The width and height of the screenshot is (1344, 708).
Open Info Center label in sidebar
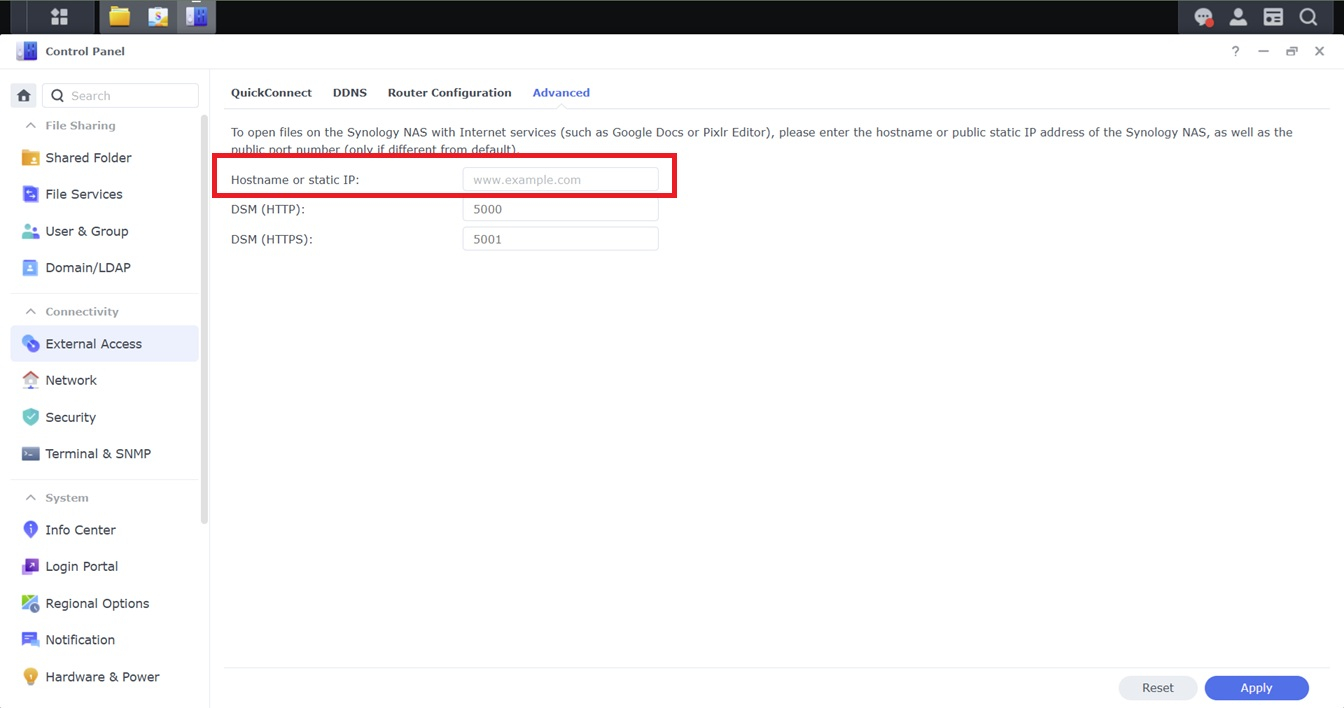[x=80, y=530]
